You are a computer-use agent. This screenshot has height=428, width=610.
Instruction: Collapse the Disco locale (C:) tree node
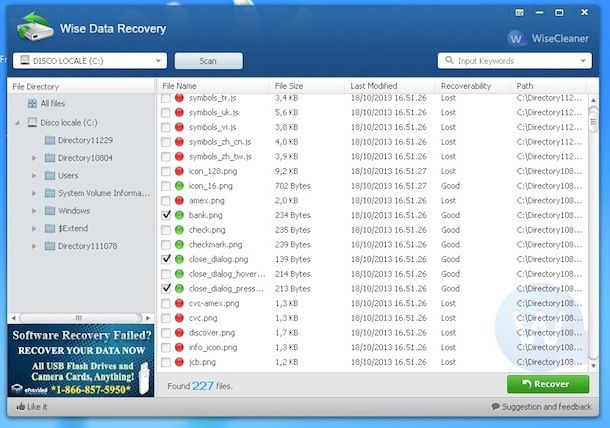point(17,123)
